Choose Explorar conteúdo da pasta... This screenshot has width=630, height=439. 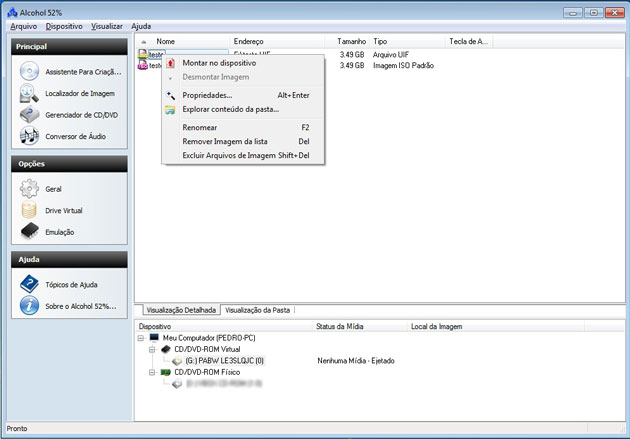pyautogui.click(x=243, y=109)
